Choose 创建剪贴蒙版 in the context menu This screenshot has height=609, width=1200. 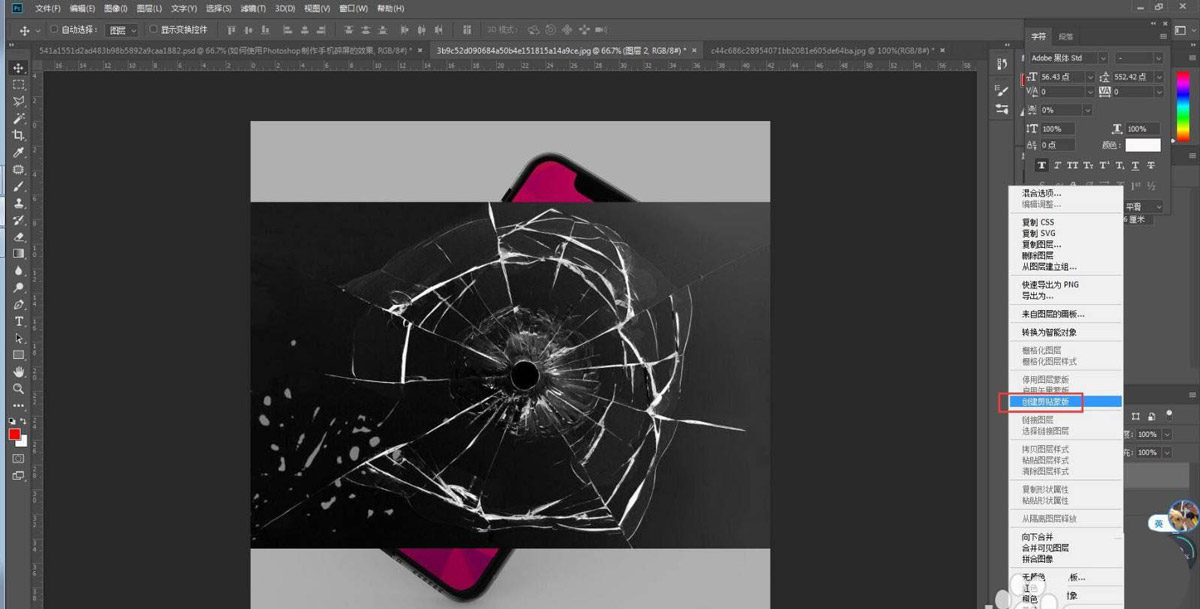pyautogui.click(x=1065, y=401)
